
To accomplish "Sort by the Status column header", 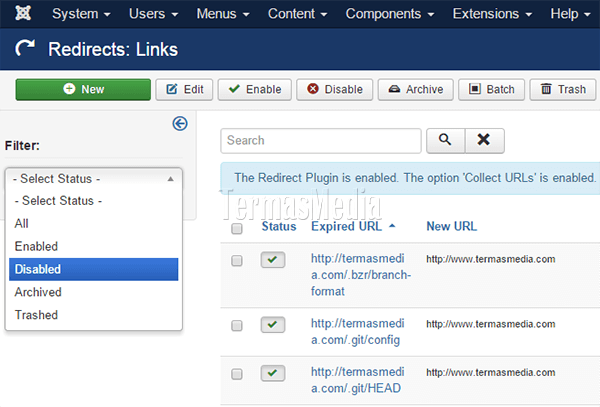I will pyautogui.click(x=279, y=226).
